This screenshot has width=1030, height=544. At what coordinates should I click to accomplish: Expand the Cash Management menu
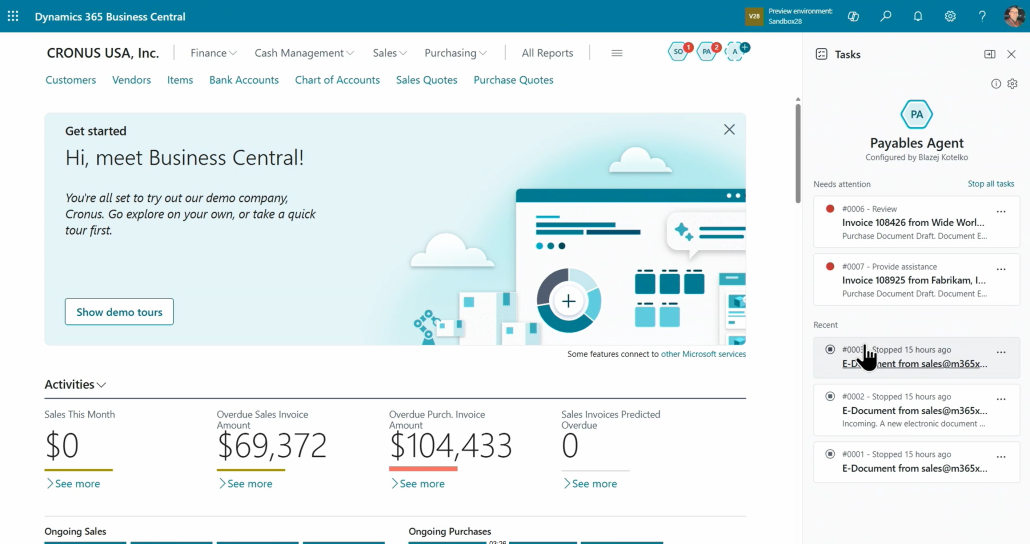click(304, 53)
